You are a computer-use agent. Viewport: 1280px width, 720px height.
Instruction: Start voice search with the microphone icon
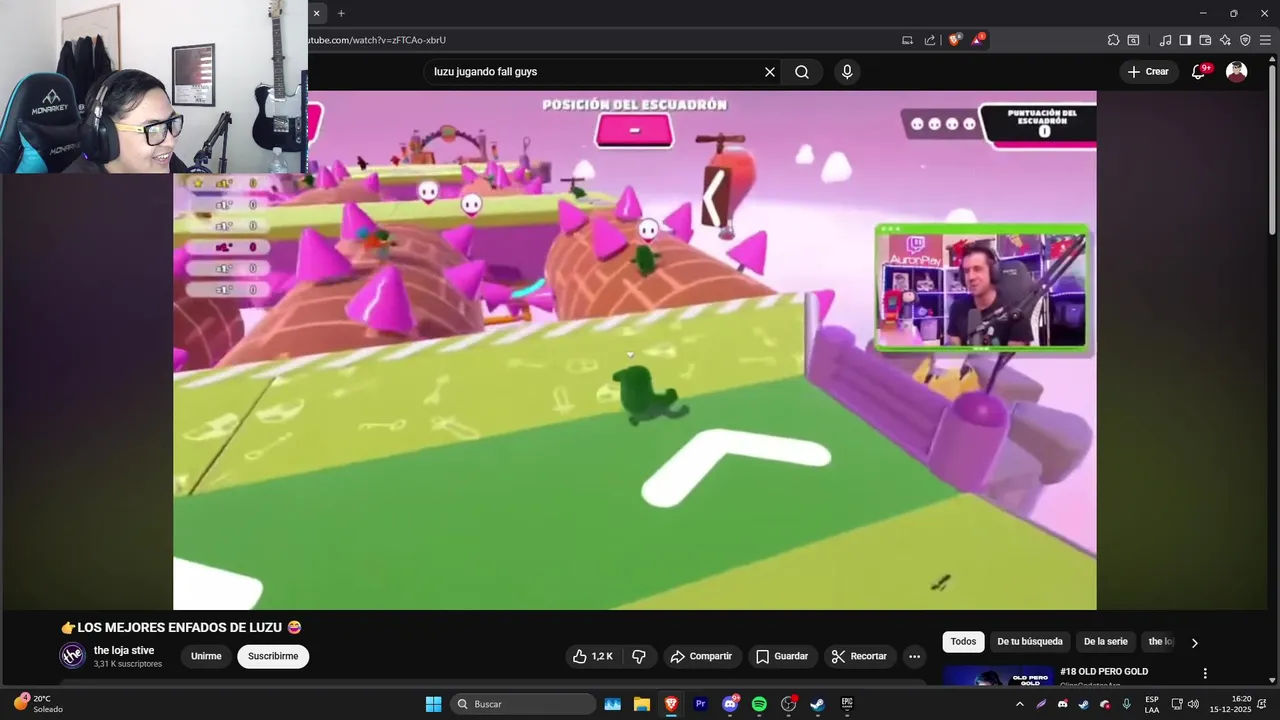[847, 72]
